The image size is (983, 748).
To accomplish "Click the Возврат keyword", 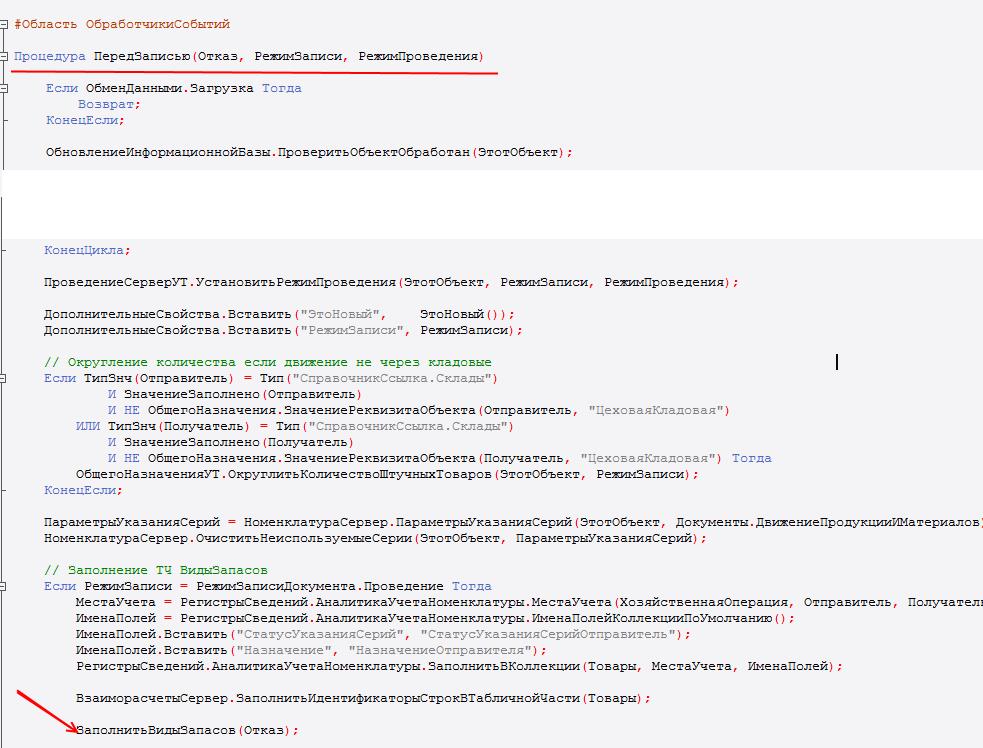I will [108, 104].
